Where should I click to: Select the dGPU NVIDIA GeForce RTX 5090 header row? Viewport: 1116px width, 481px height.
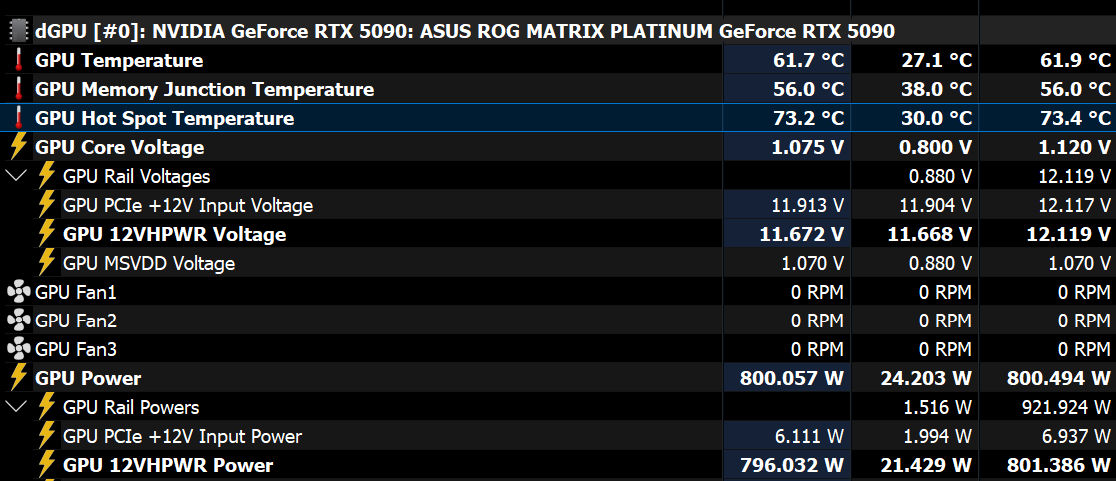click(x=558, y=31)
